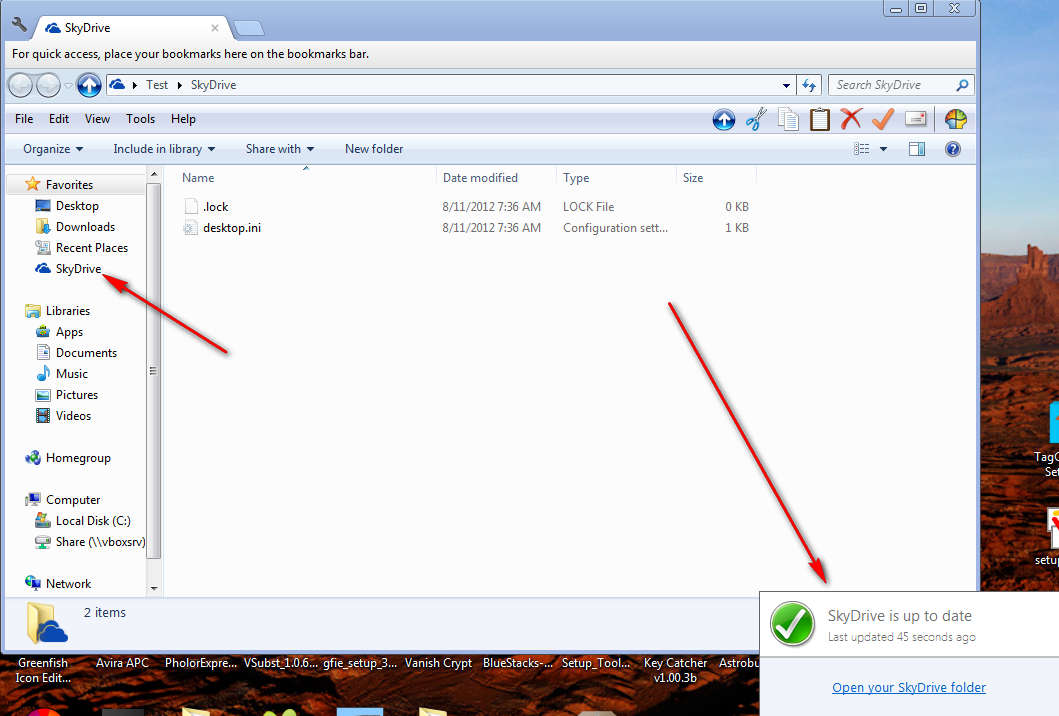
Task: Click Homegroup in navigation pane
Action: (x=78, y=457)
